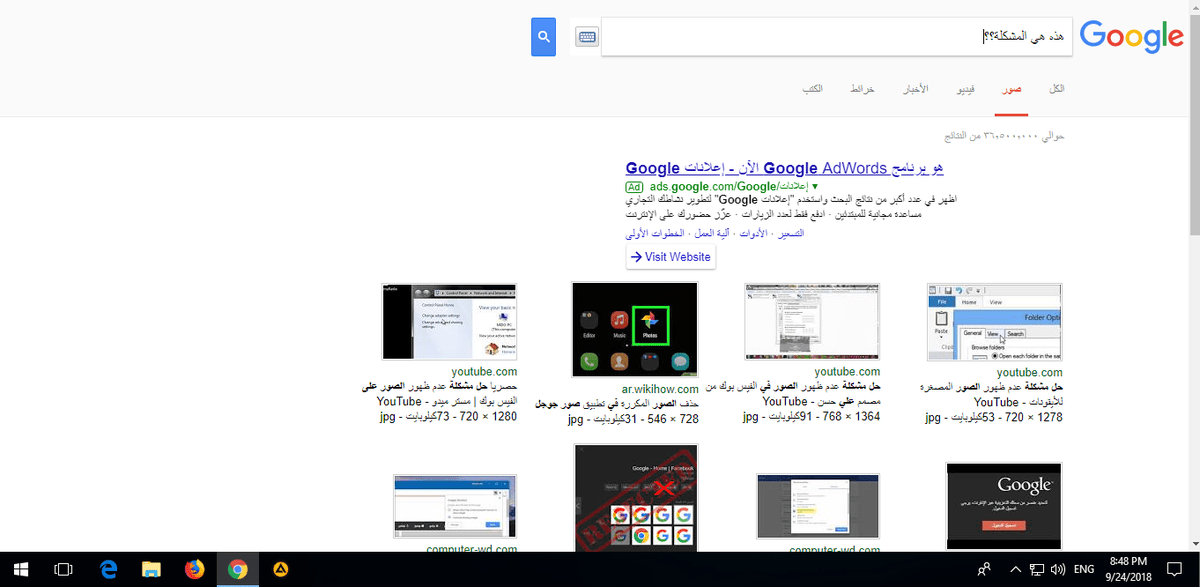This screenshot has height=587, width=1200.
Task: Open the Google AdWords ad headline link
Action: click(784, 167)
